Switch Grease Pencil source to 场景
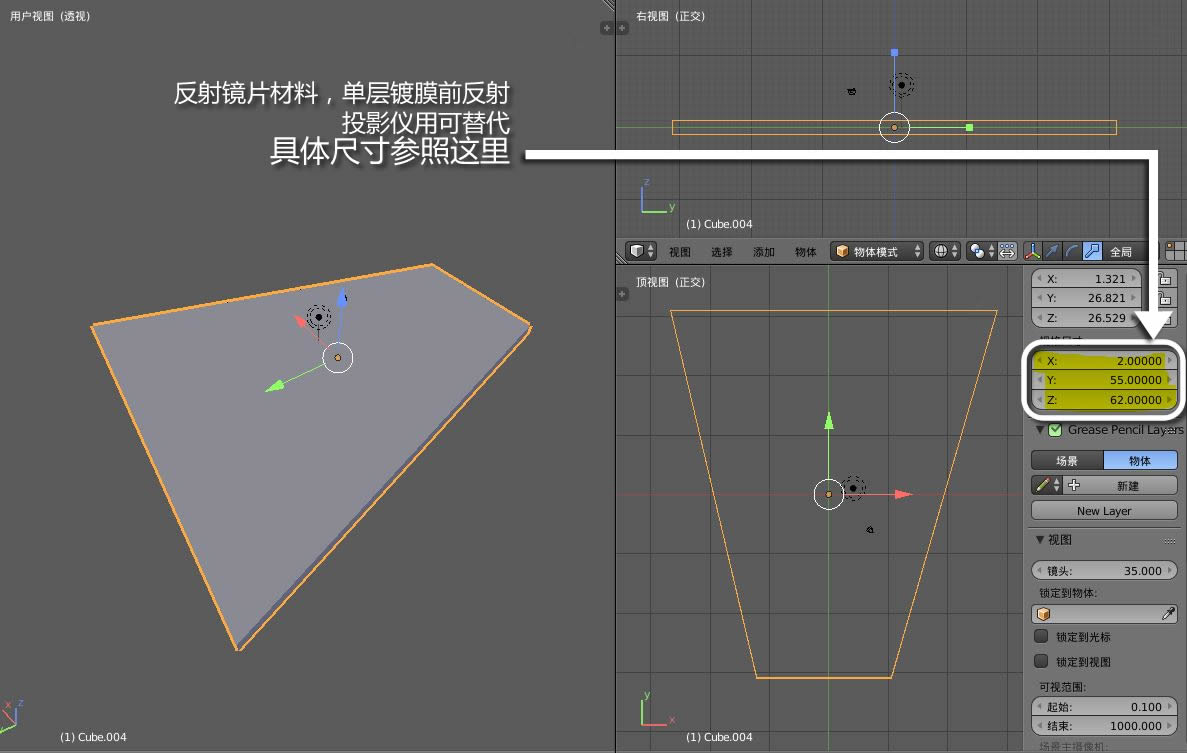 click(x=1067, y=460)
